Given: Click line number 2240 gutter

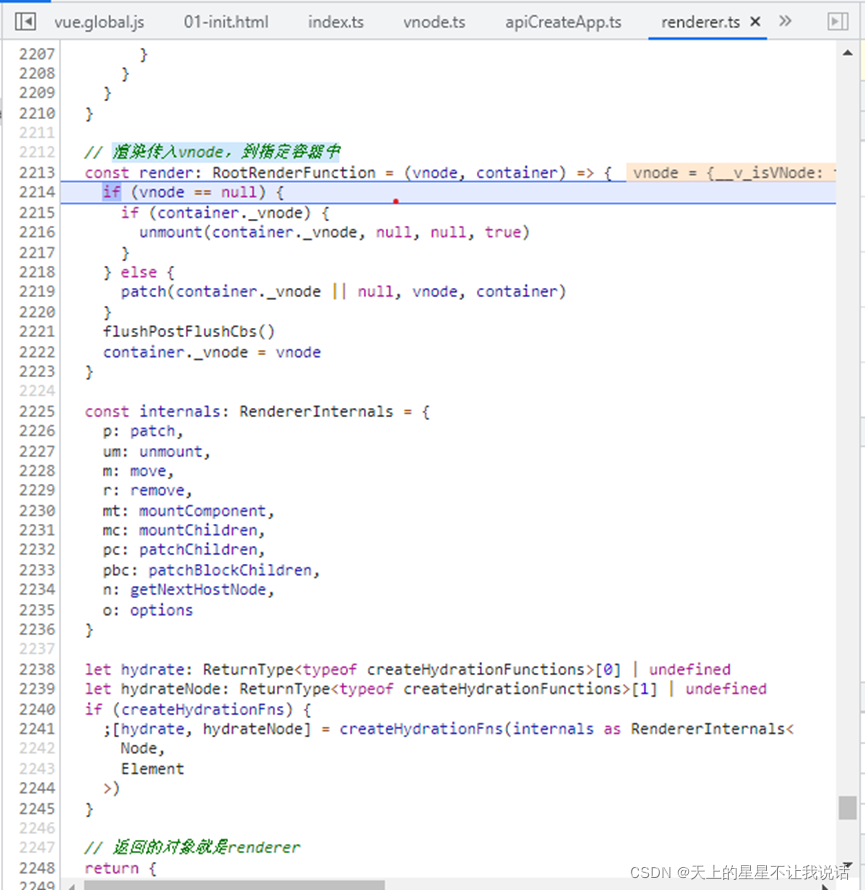Looking at the screenshot, I should 37,710.
